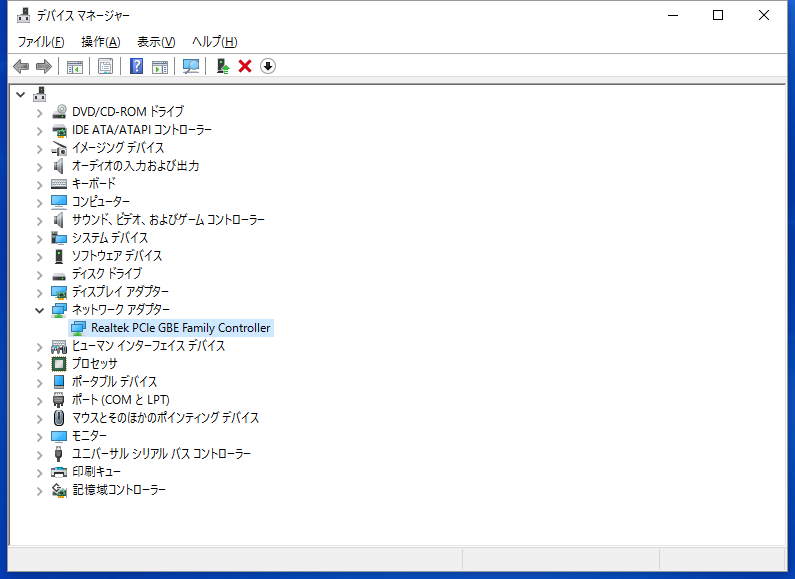The height and width of the screenshot is (579, 795).
Task: Click the Realtek network adapter device icon
Action: (78, 328)
